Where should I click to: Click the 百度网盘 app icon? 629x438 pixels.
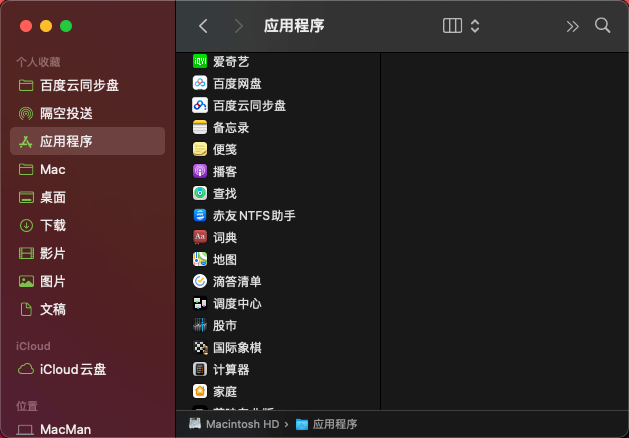(x=200, y=83)
